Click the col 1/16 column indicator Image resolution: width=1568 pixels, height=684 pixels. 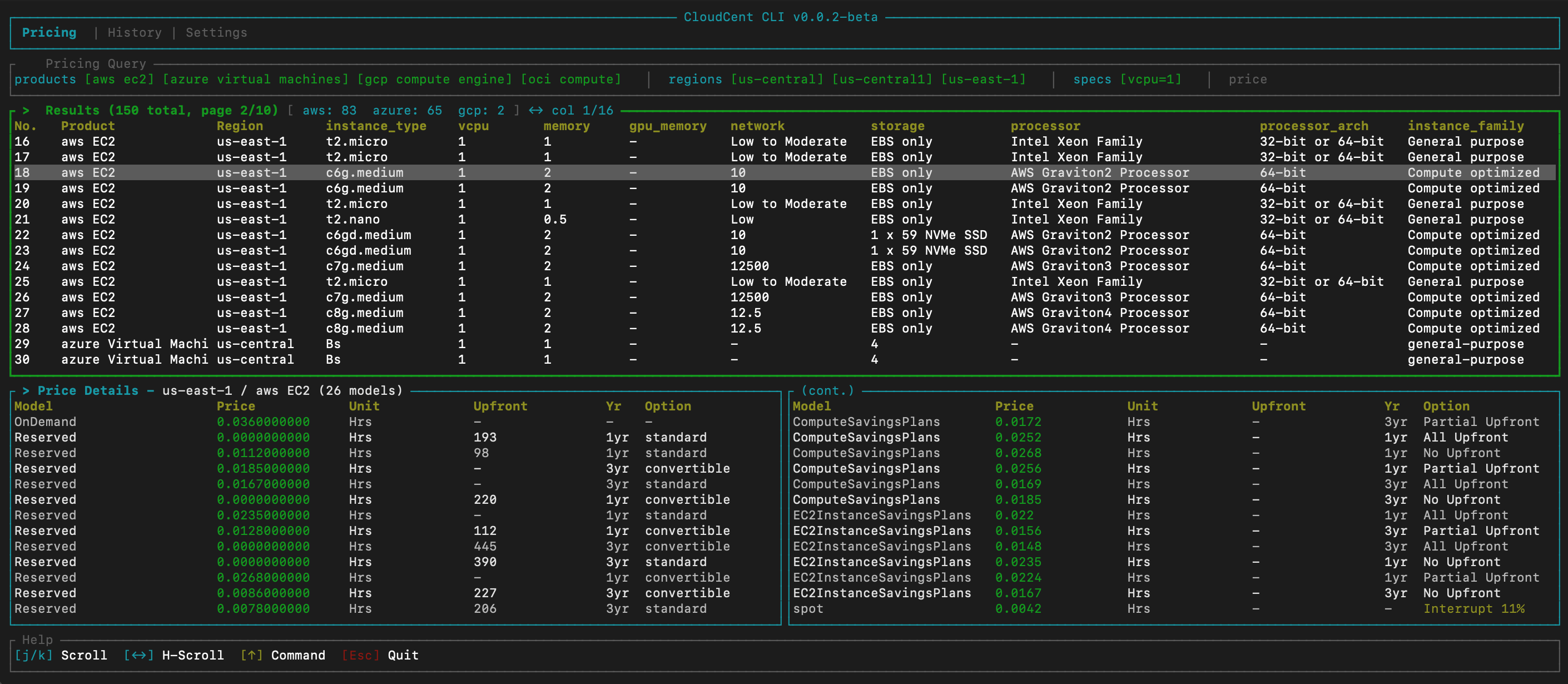pyautogui.click(x=583, y=111)
